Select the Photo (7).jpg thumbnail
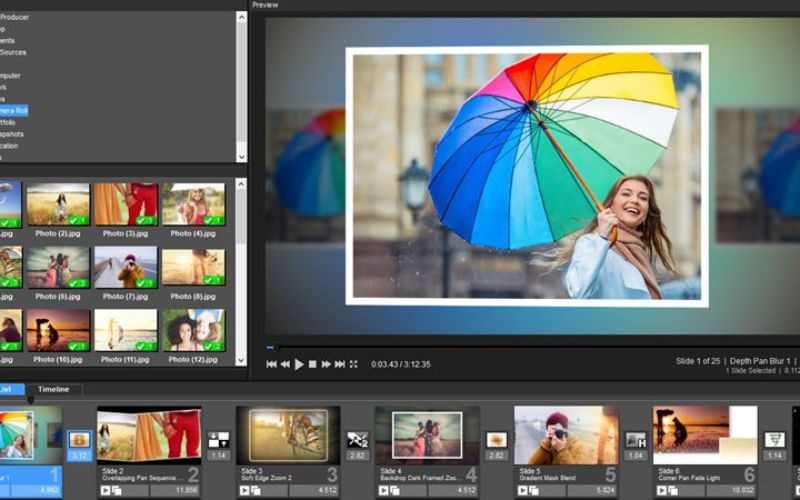The width and height of the screenshot is (800, 500). click(x=125, y=267)
